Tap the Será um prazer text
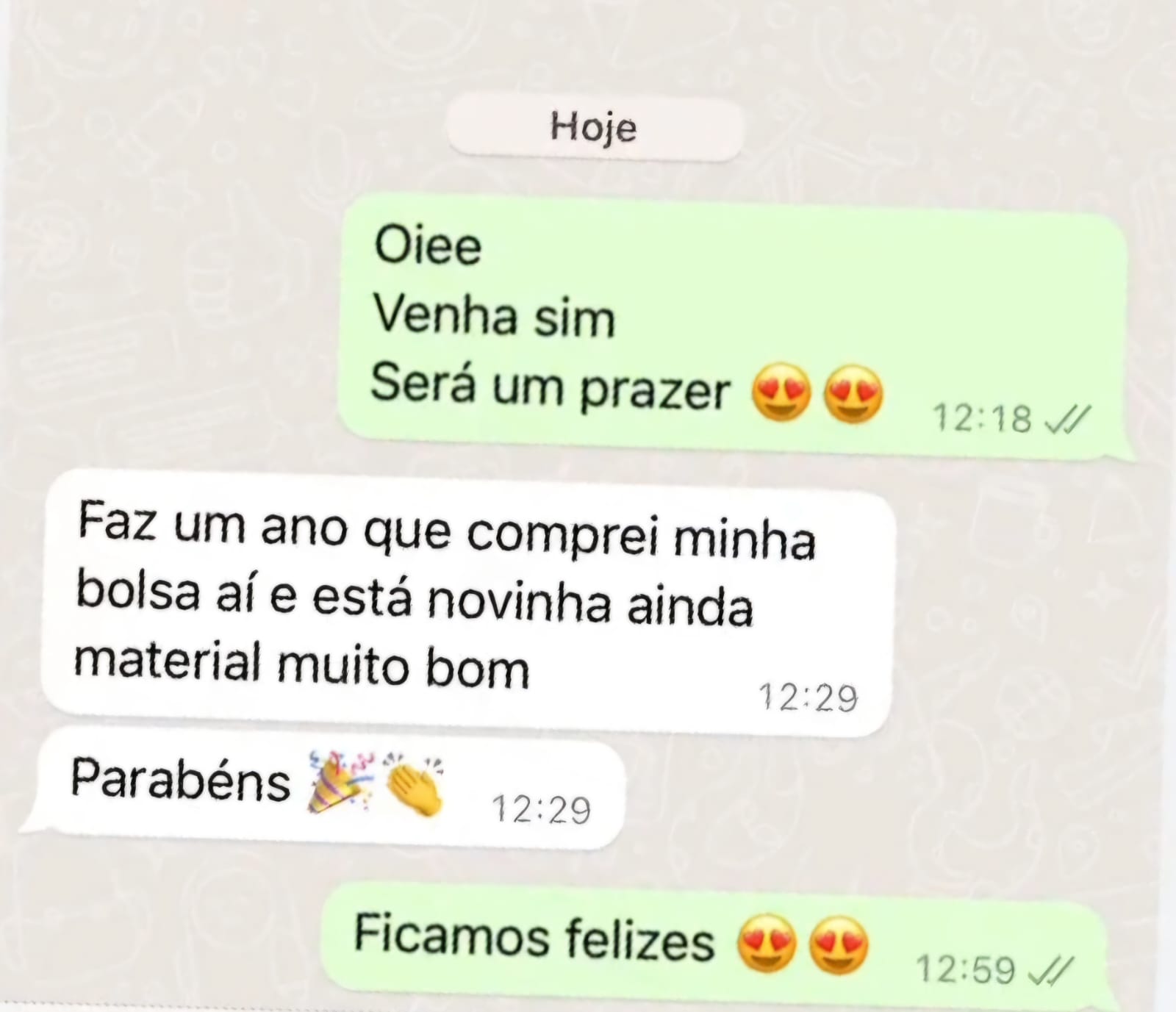Image resolution: width=1176 pixels, height=1012 pixels. coord(551,387)
